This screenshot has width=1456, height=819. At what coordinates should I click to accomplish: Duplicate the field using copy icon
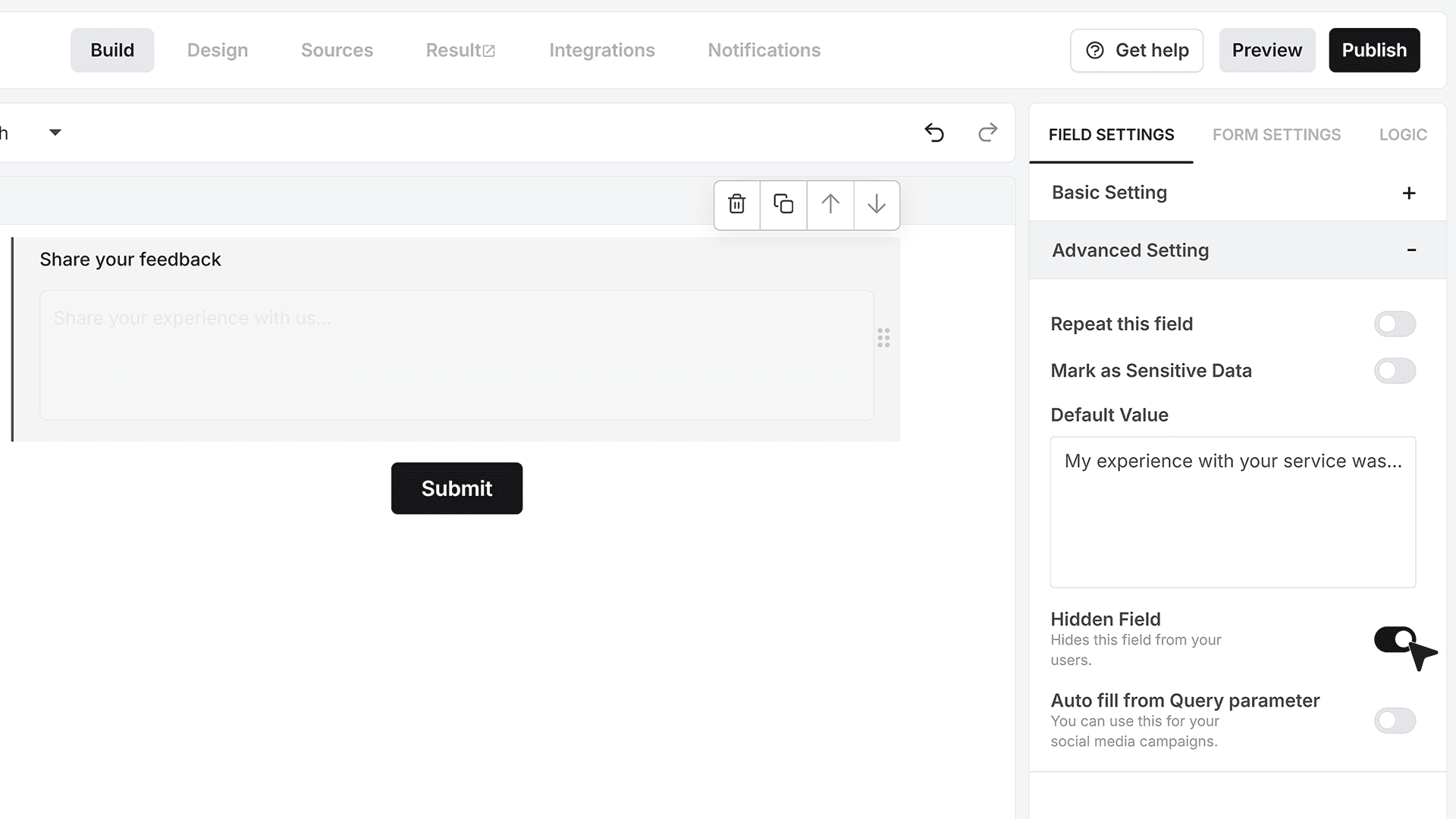coord(783,205)
